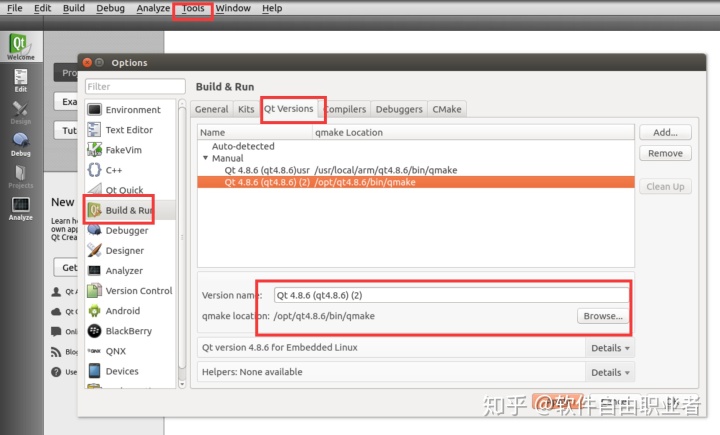Select the FakeVim options category
The height and width of the screenshot is (435, 720).
click(130, 150)
